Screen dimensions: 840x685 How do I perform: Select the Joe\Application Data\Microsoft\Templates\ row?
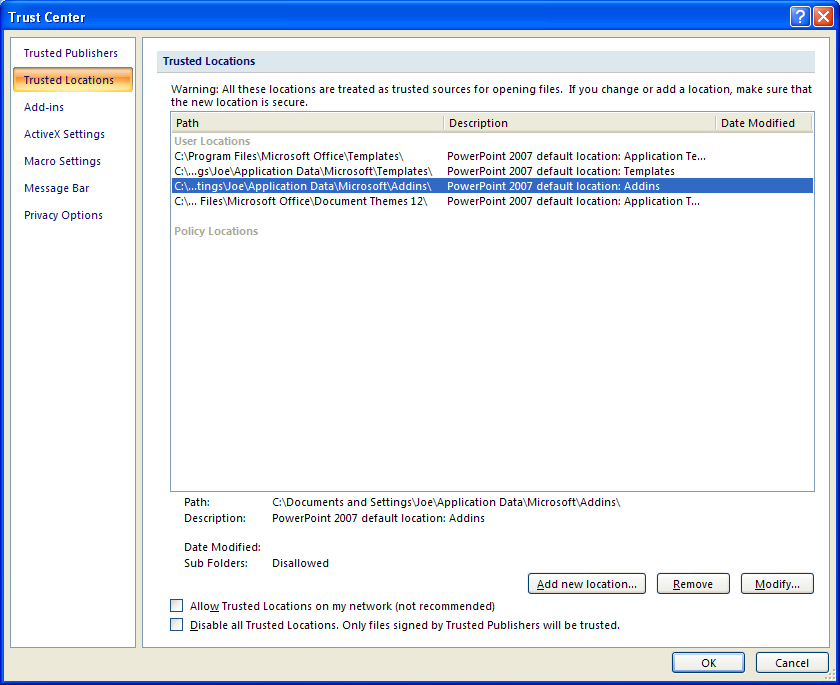point(492,171)
